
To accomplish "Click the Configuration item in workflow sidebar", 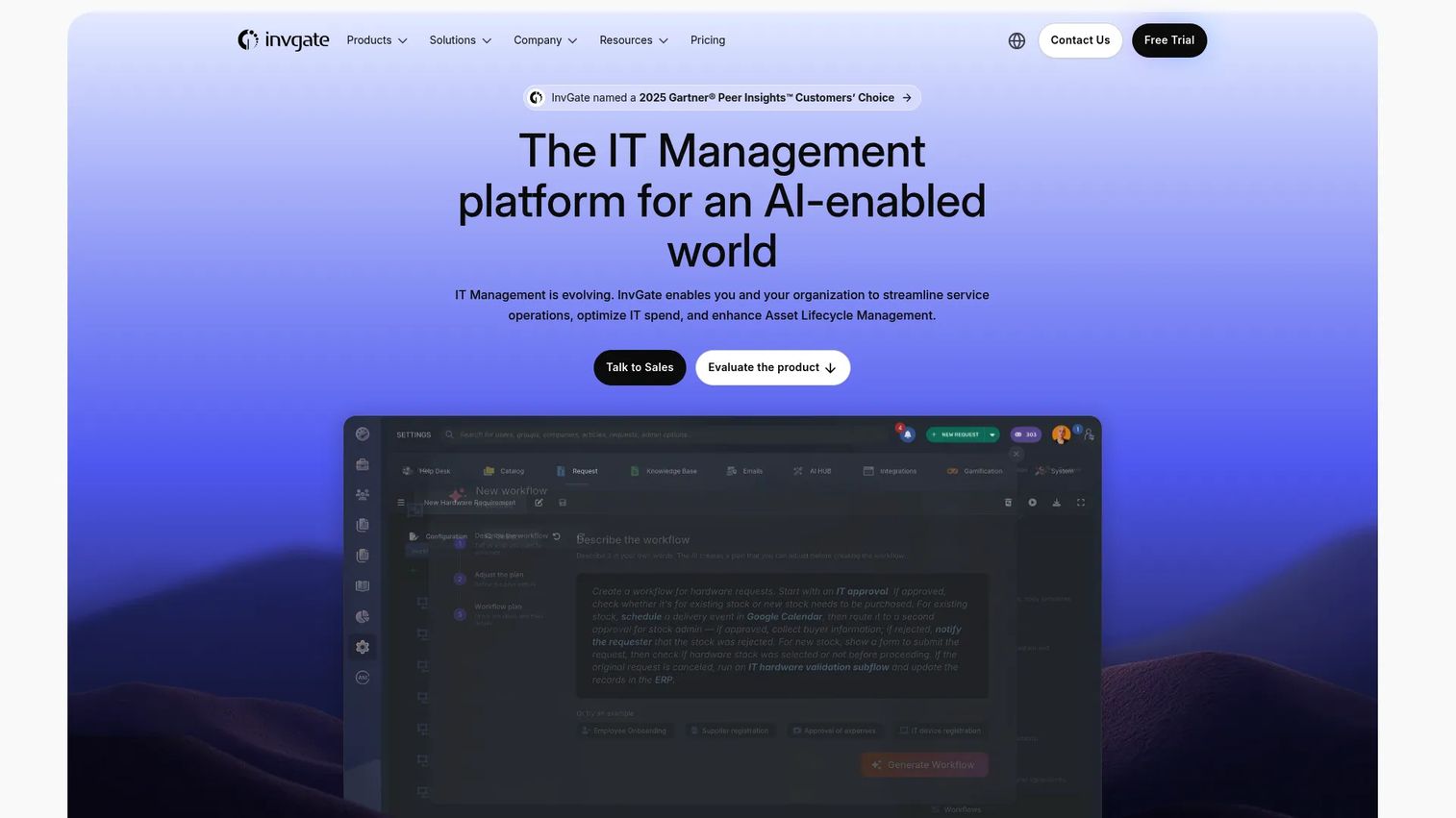I will pos(439,536).
